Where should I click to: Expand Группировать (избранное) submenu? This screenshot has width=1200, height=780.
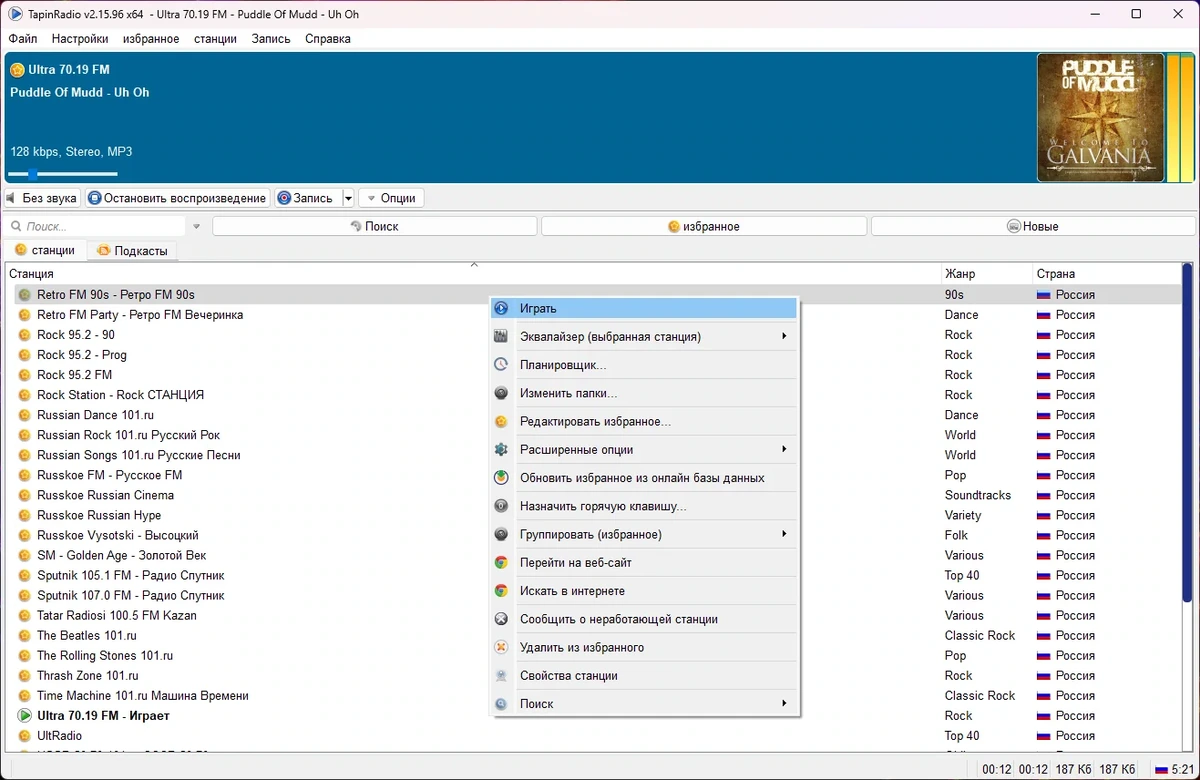coord(784,534)
